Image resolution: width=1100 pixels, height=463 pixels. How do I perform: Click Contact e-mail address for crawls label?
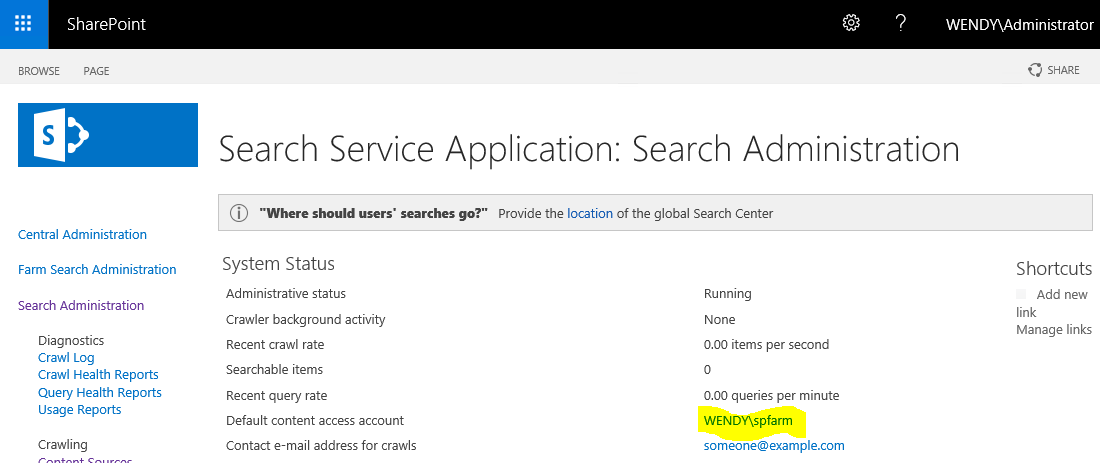[321, 445]
